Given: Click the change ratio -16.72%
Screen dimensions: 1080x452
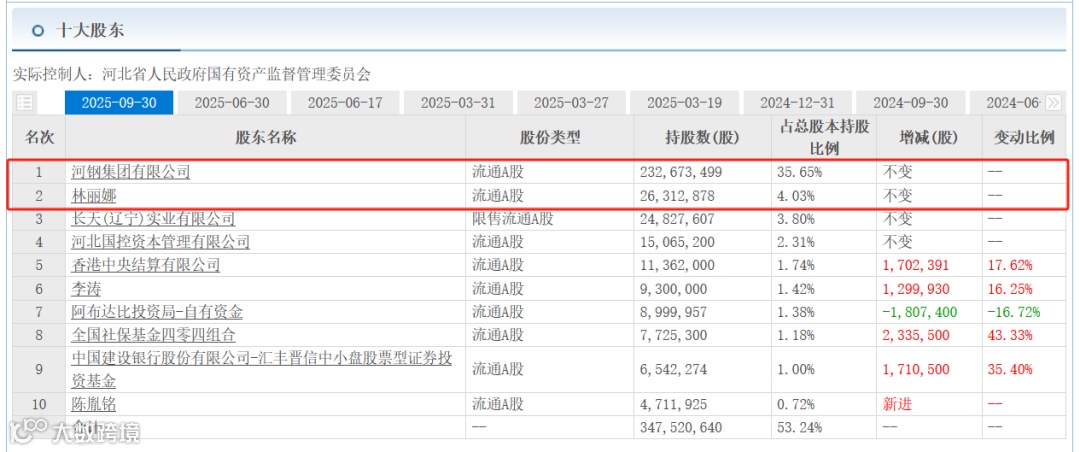Looking at the screenshot, I should click(x=1015, y=312).
